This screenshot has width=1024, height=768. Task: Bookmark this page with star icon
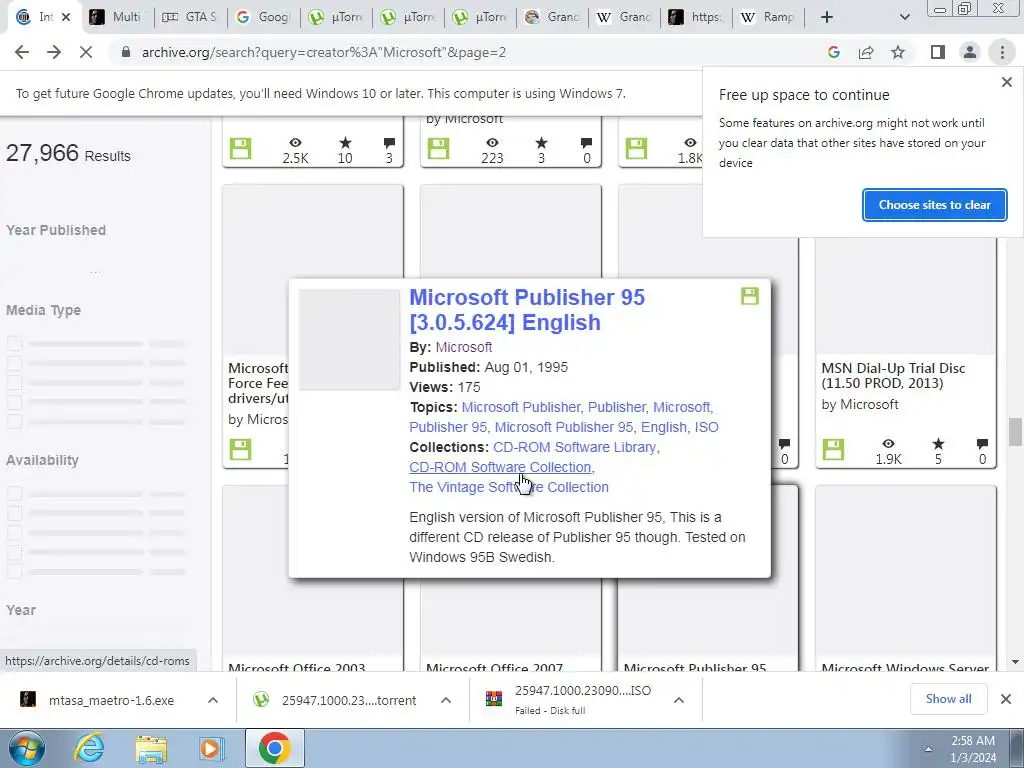coord(899,52)
